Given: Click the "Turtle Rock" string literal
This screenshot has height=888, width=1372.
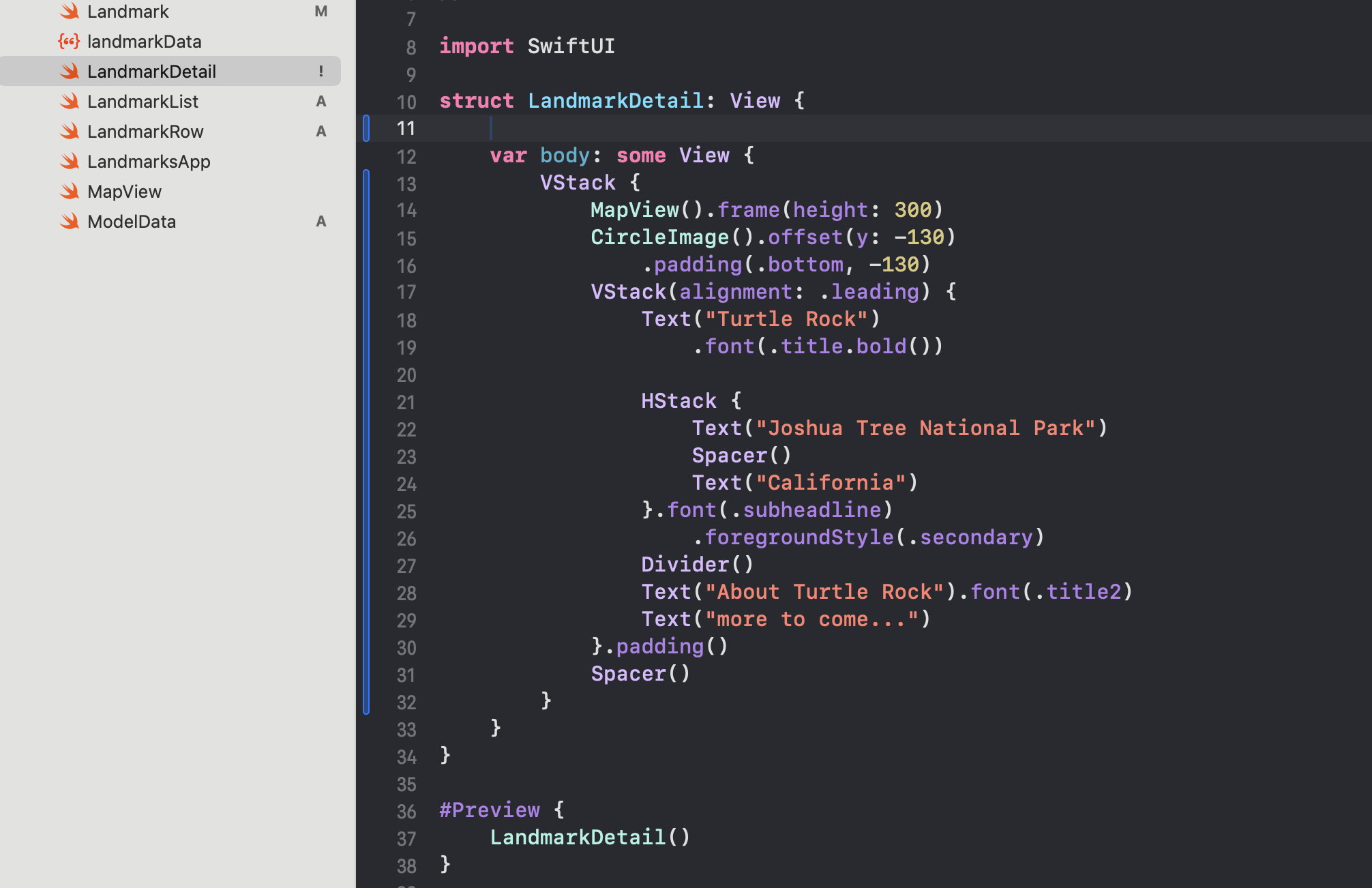Looking at the screenshot, I should (x=786, y=319).
